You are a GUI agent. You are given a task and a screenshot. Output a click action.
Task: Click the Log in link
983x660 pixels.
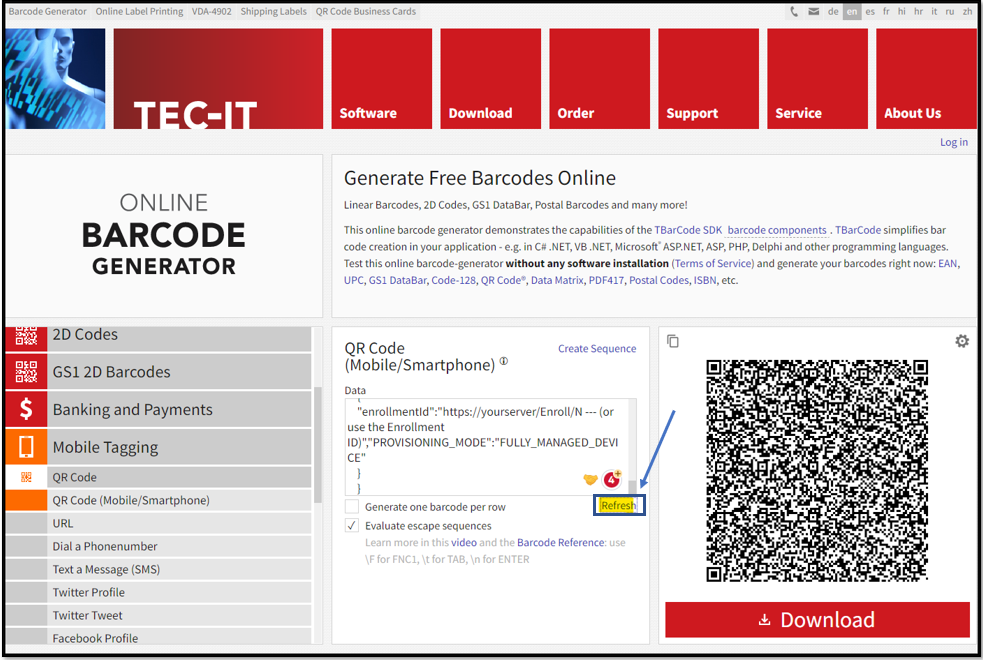[x=954, y=142]
